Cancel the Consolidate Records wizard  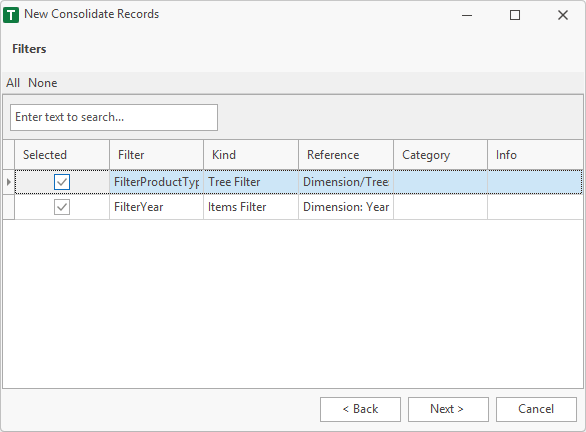click(536, 409)
